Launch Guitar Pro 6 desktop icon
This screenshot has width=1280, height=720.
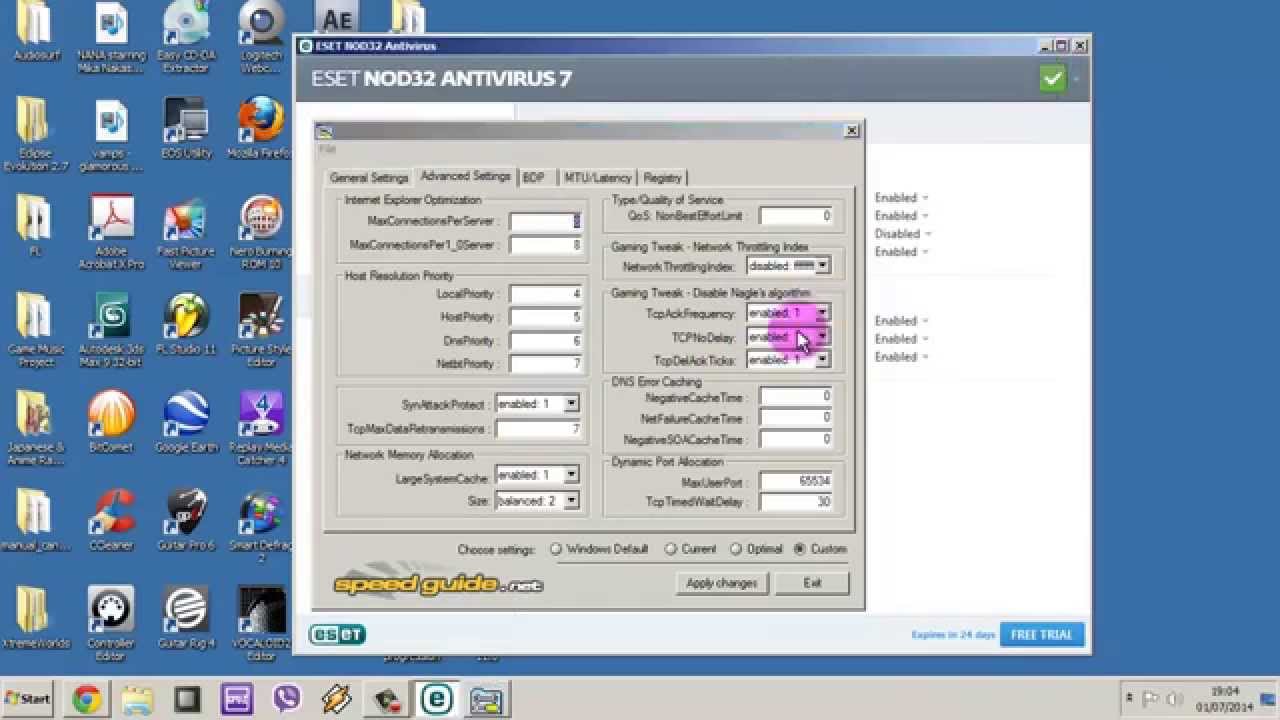click(186, 521)
